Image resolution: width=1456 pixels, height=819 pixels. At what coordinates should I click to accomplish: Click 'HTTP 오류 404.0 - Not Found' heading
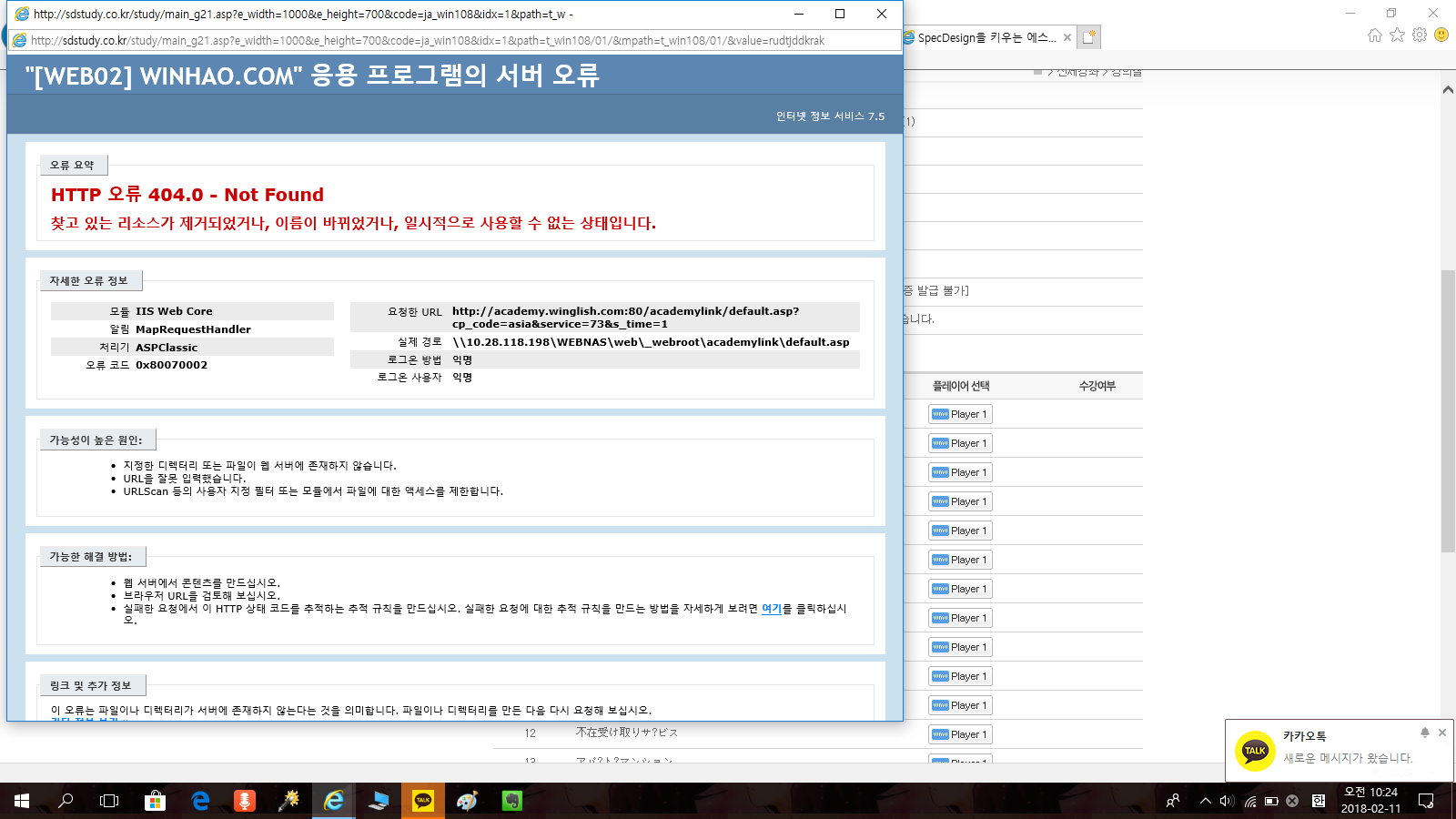(x=187, y=195)
